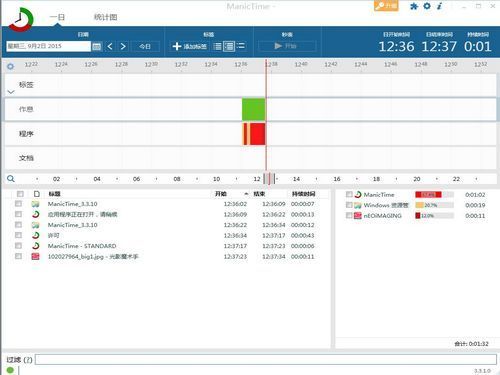
Task: Collapse the tags row chevron
Action: coord(11,92)
